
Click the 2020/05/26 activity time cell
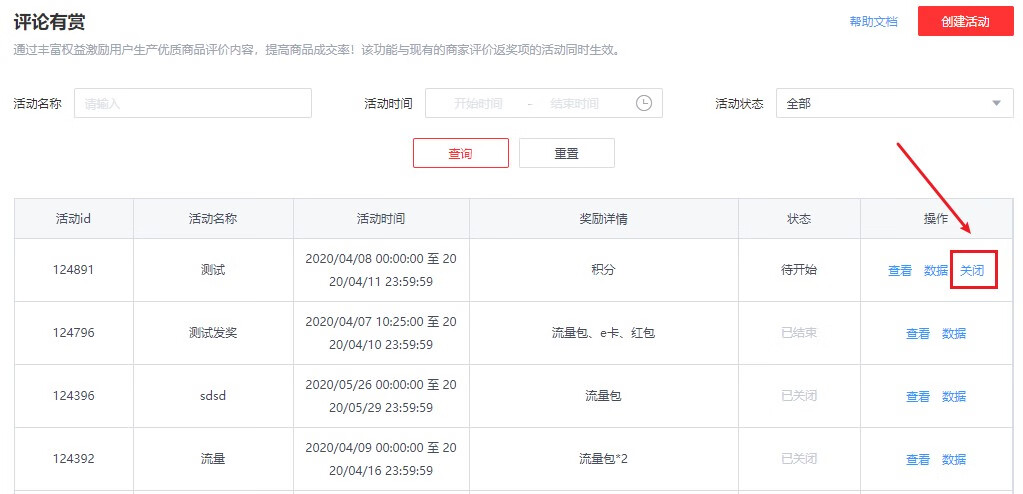click(381, 396)
